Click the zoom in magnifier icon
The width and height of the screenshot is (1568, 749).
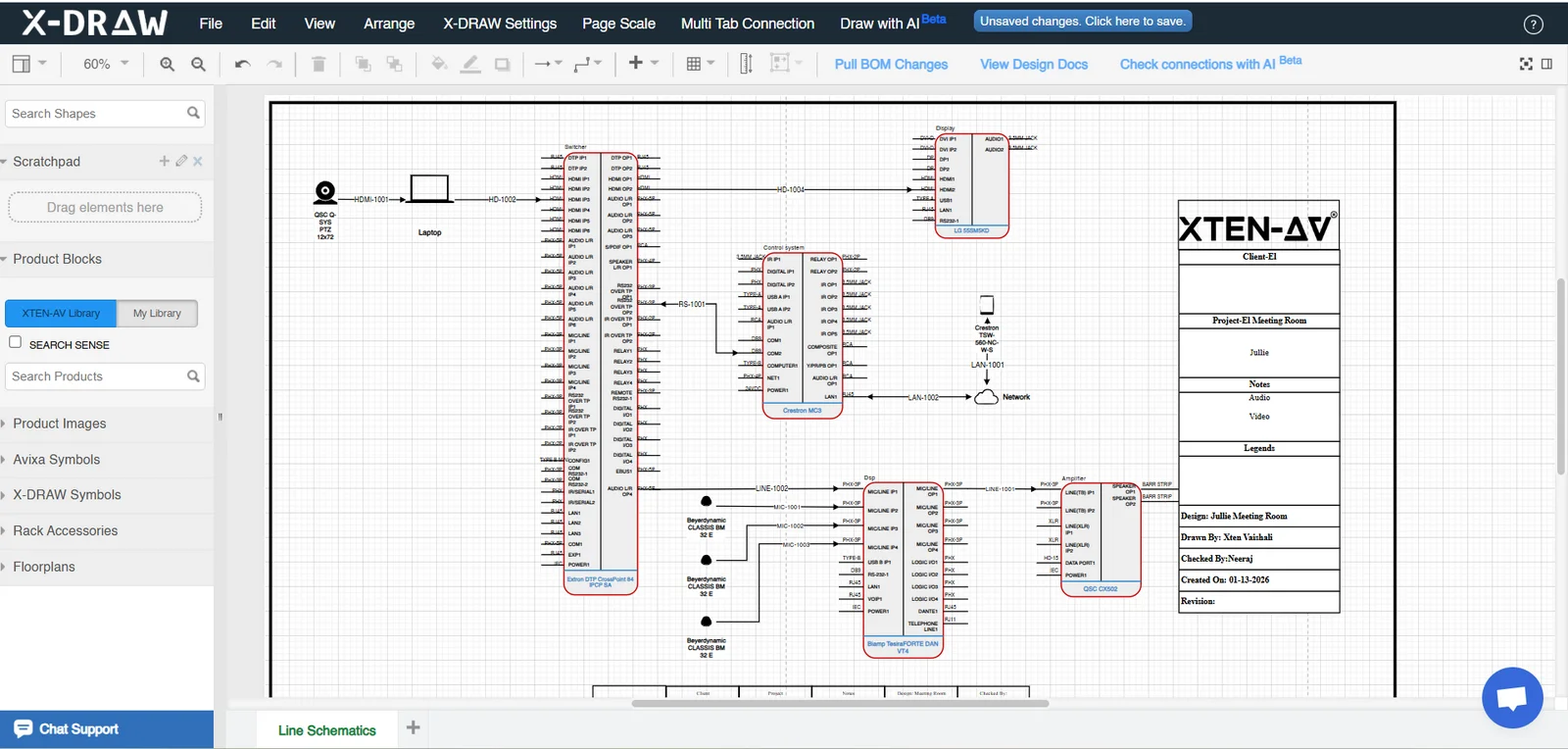167,64
